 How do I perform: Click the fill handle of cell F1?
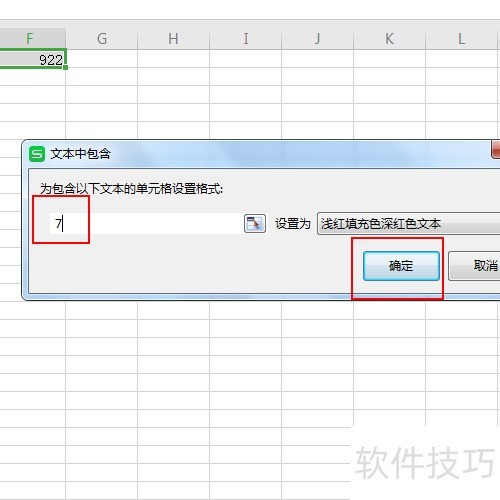pyautogui.click(x=65, y=68)
